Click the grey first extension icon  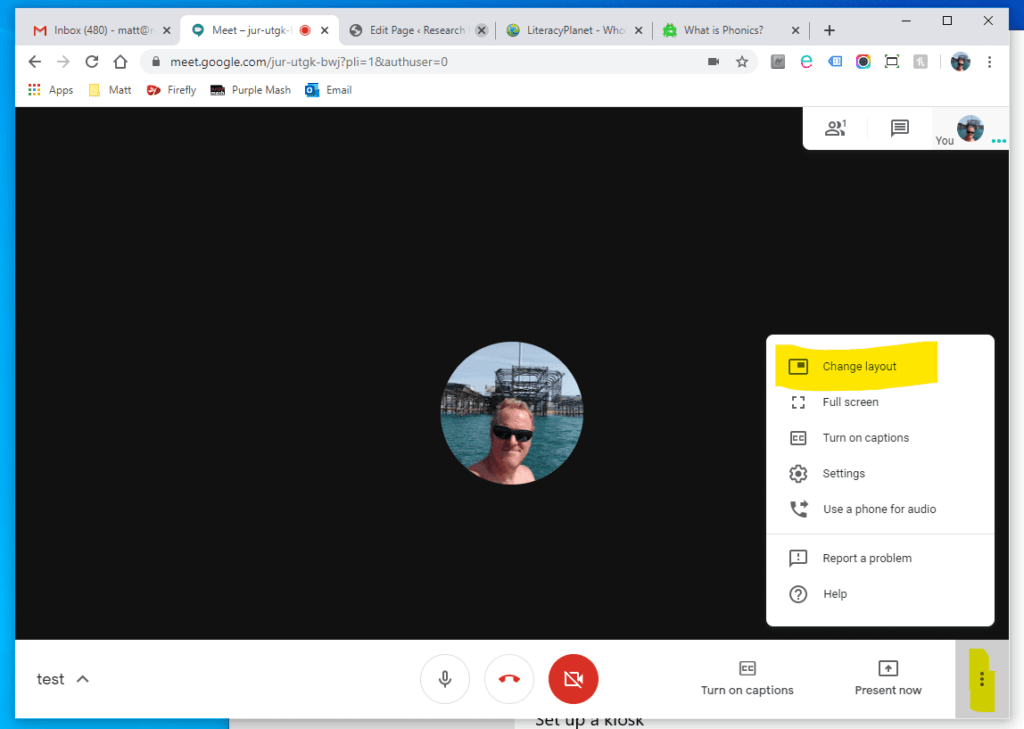(x=778, y=61)
